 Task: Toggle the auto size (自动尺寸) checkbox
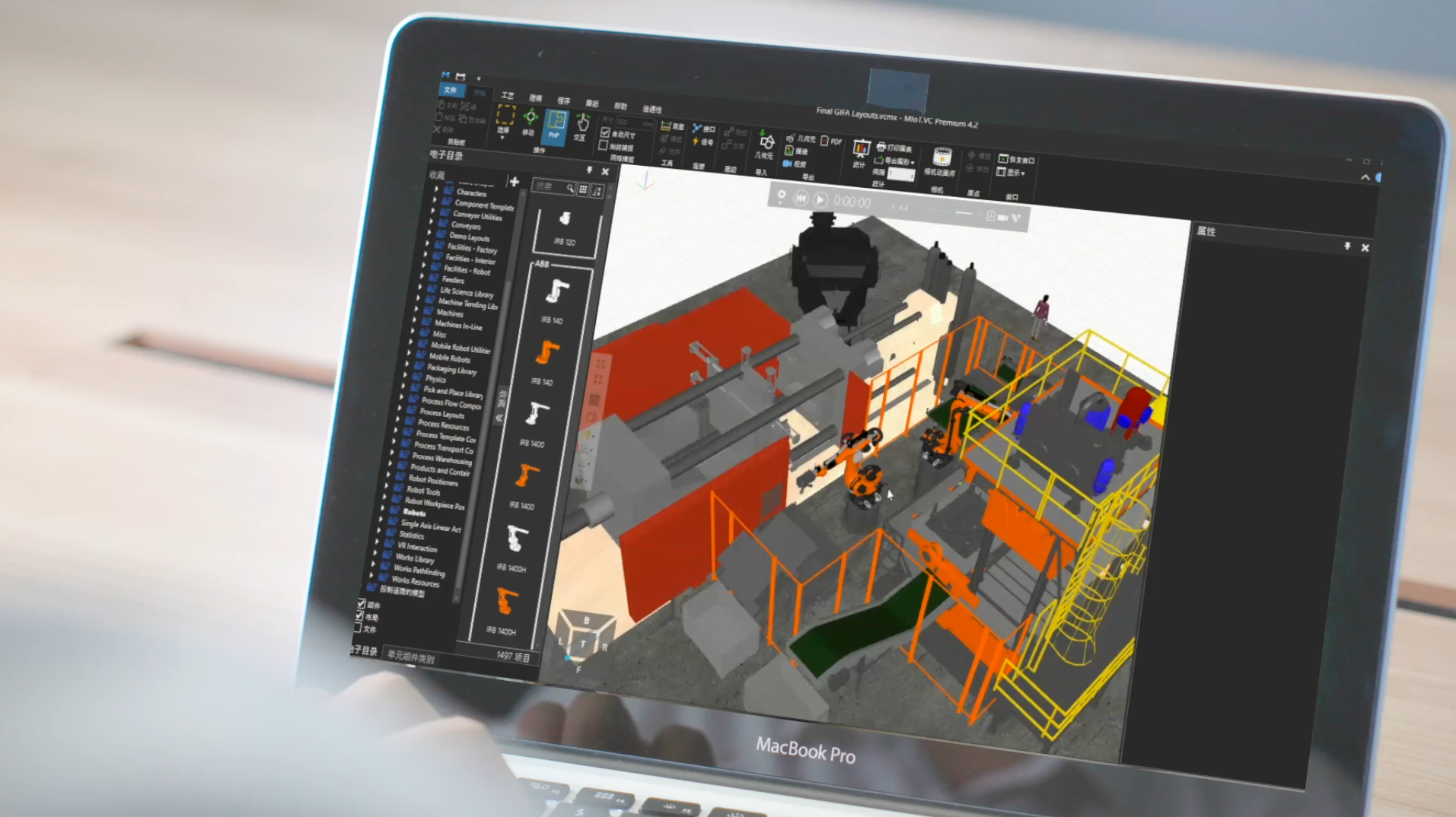click(605, 132)
